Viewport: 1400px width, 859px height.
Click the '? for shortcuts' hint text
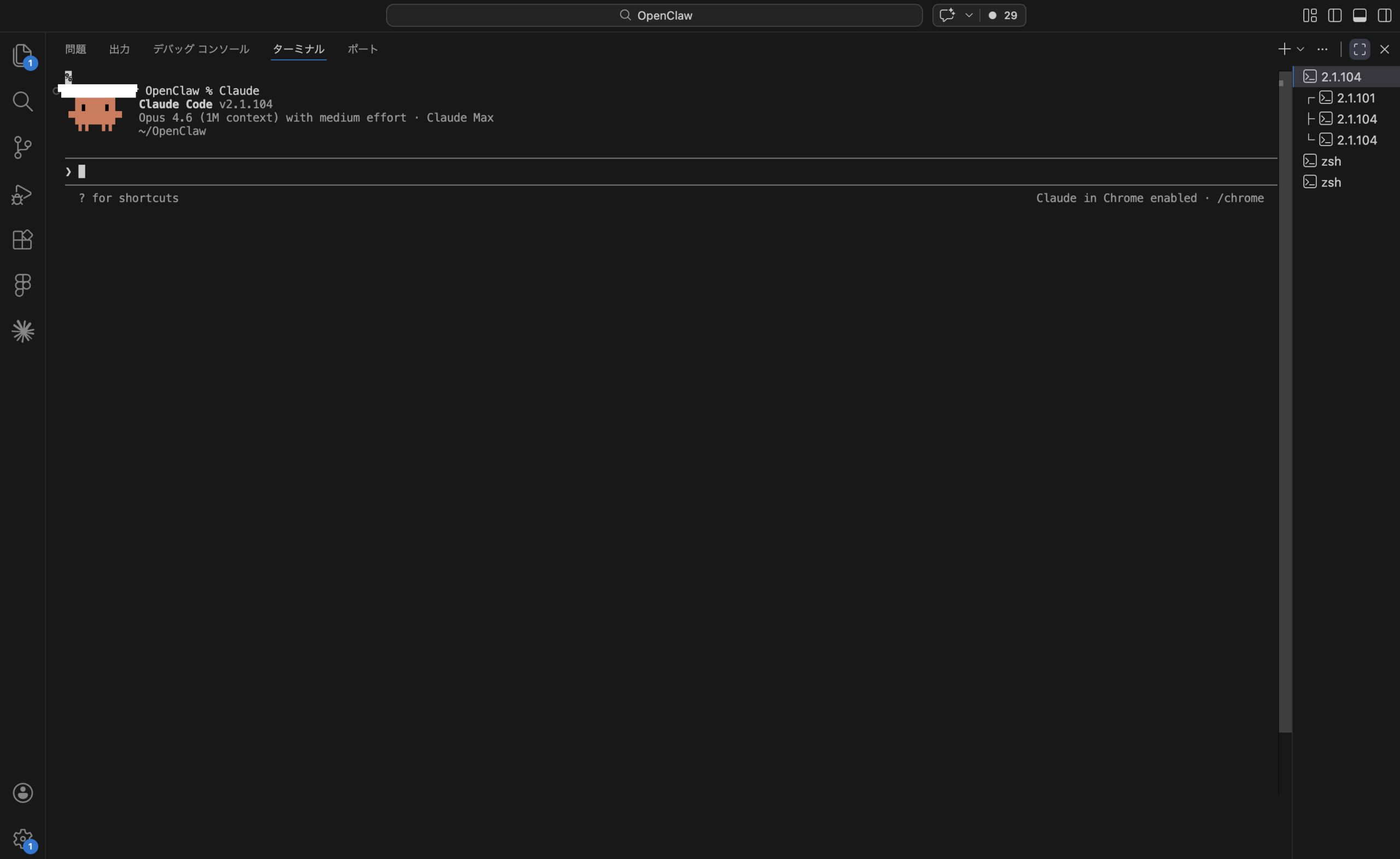coord(129,198)
